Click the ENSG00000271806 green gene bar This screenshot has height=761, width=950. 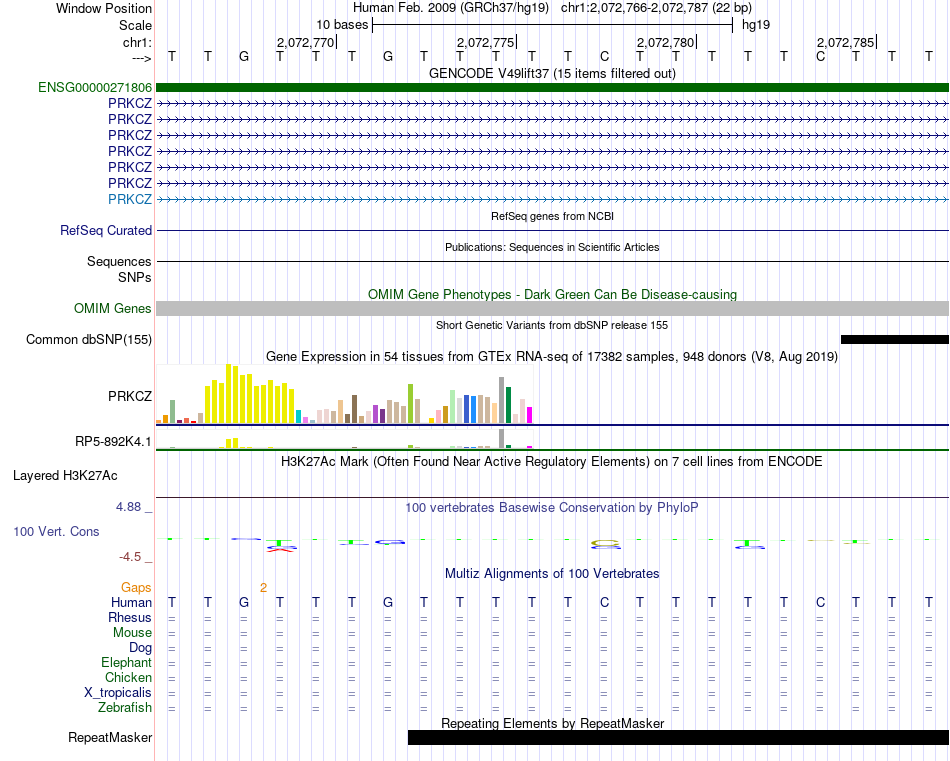coord(552,87)
